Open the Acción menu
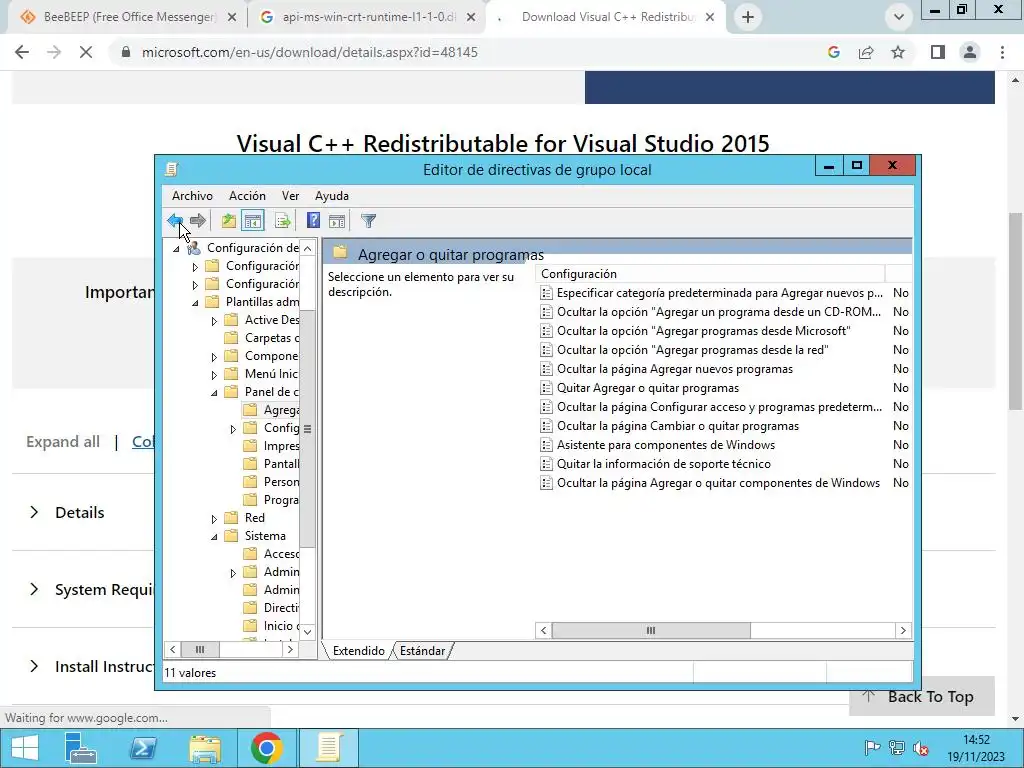This screenshot has width=1024, height=768. 247,196
